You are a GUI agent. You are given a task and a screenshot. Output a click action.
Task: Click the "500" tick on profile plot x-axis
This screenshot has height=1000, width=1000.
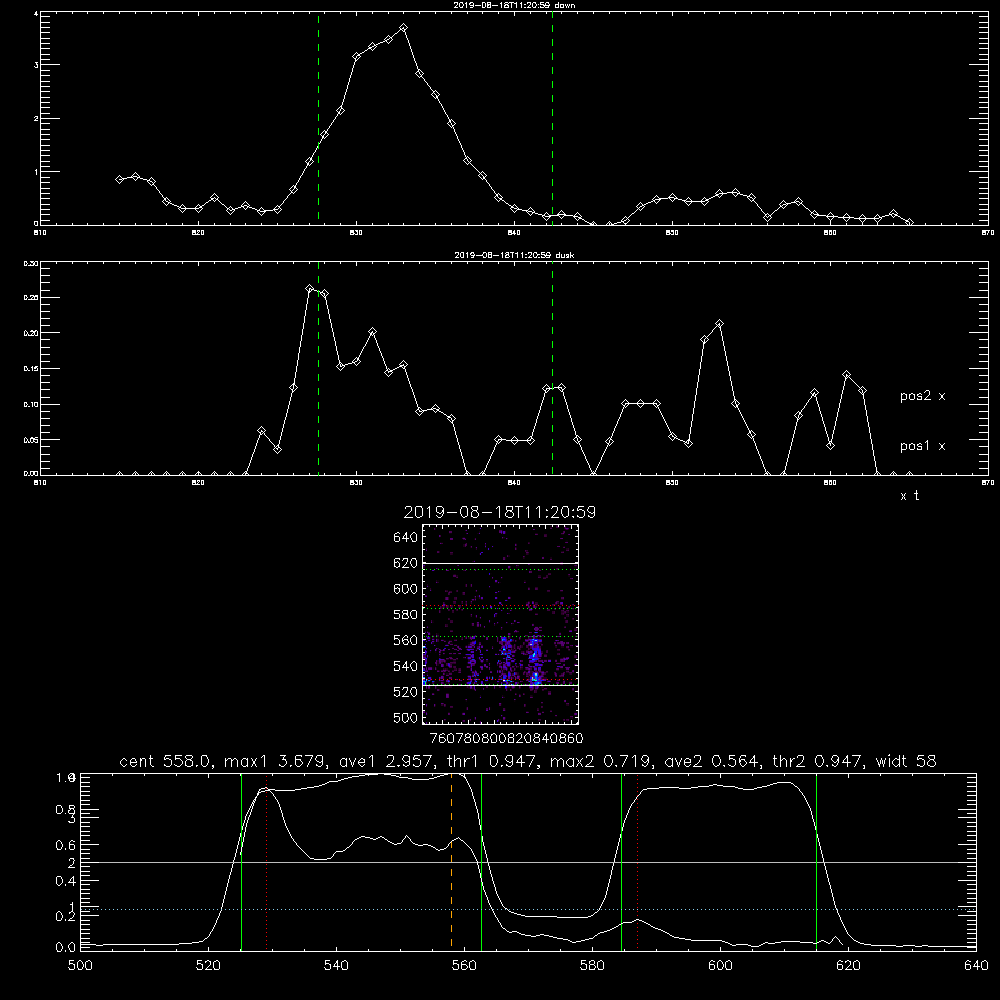click(80, 966)
